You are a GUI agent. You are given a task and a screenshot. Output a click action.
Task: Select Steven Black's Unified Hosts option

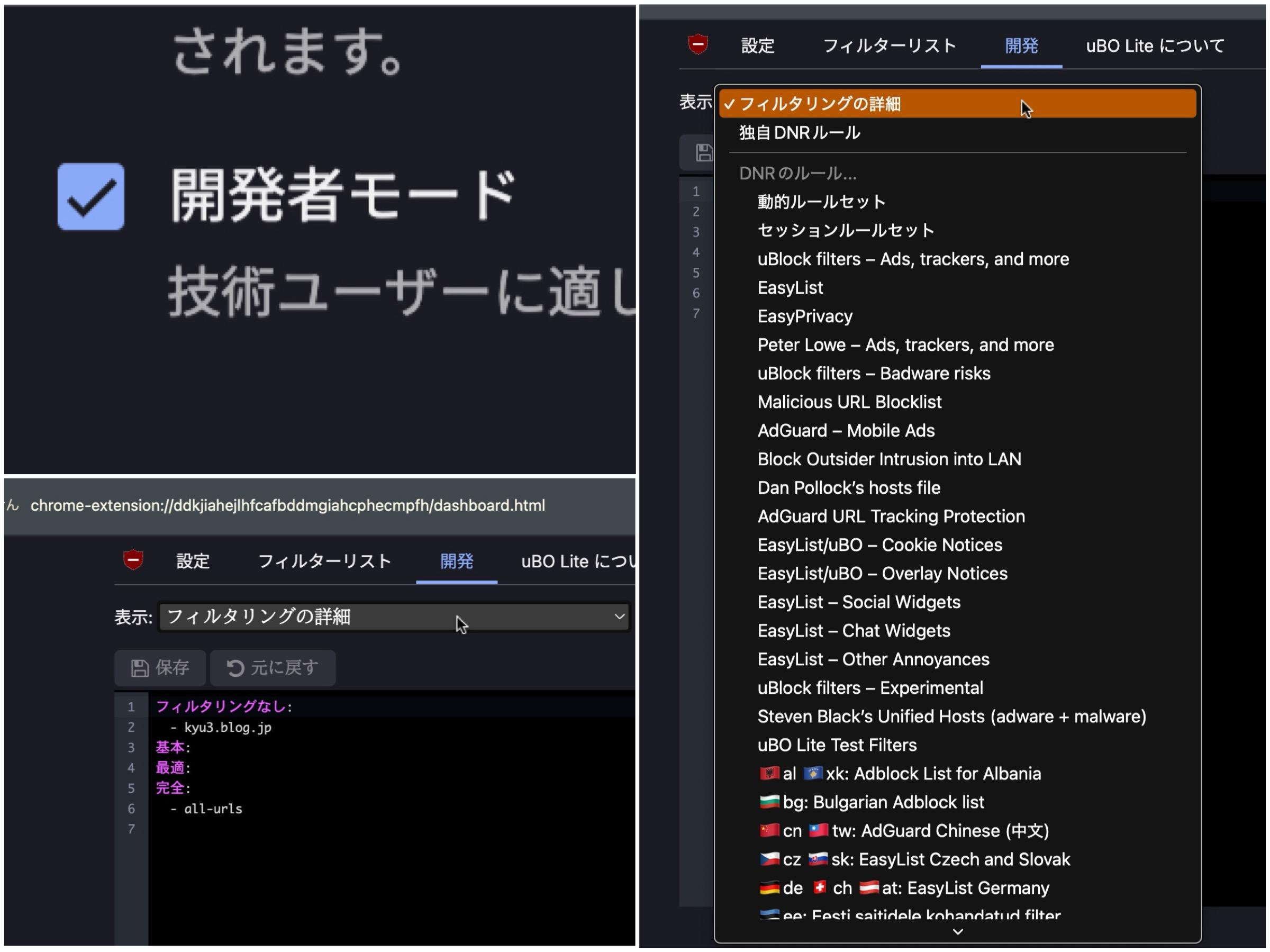[957, 717]
